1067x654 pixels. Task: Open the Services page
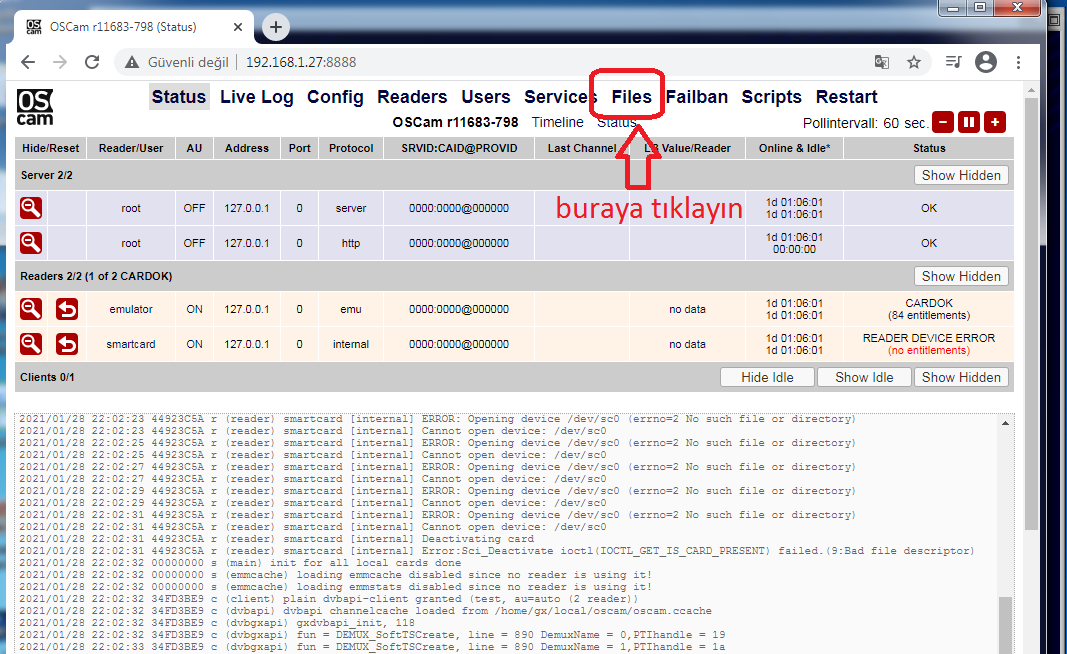coord(560,97)
